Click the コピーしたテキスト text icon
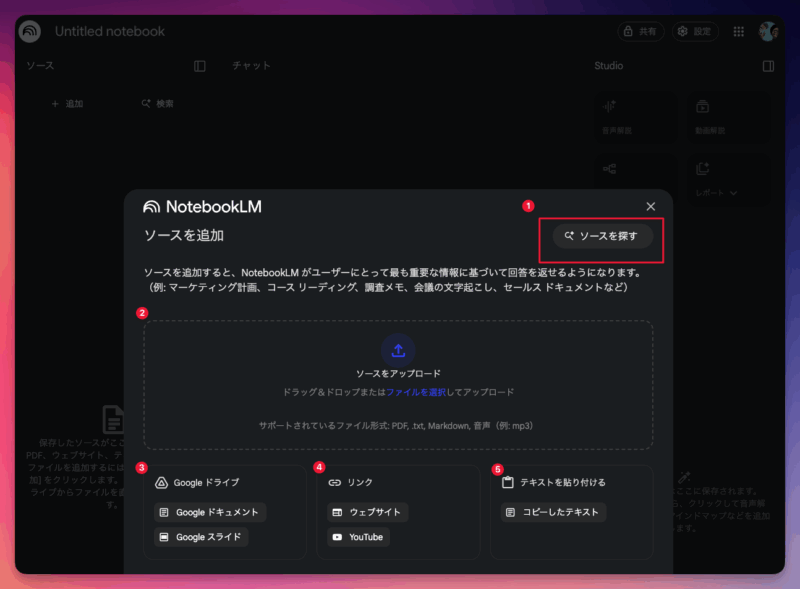 510,512
